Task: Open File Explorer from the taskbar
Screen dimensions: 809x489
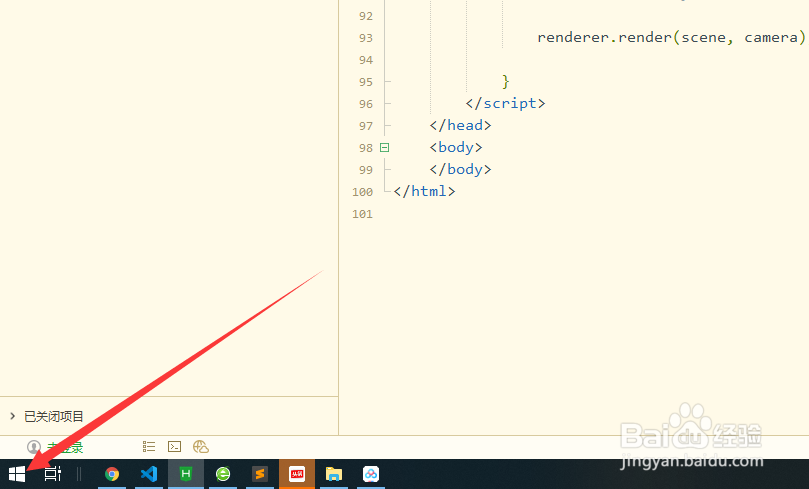Action: tap(334, 474)
